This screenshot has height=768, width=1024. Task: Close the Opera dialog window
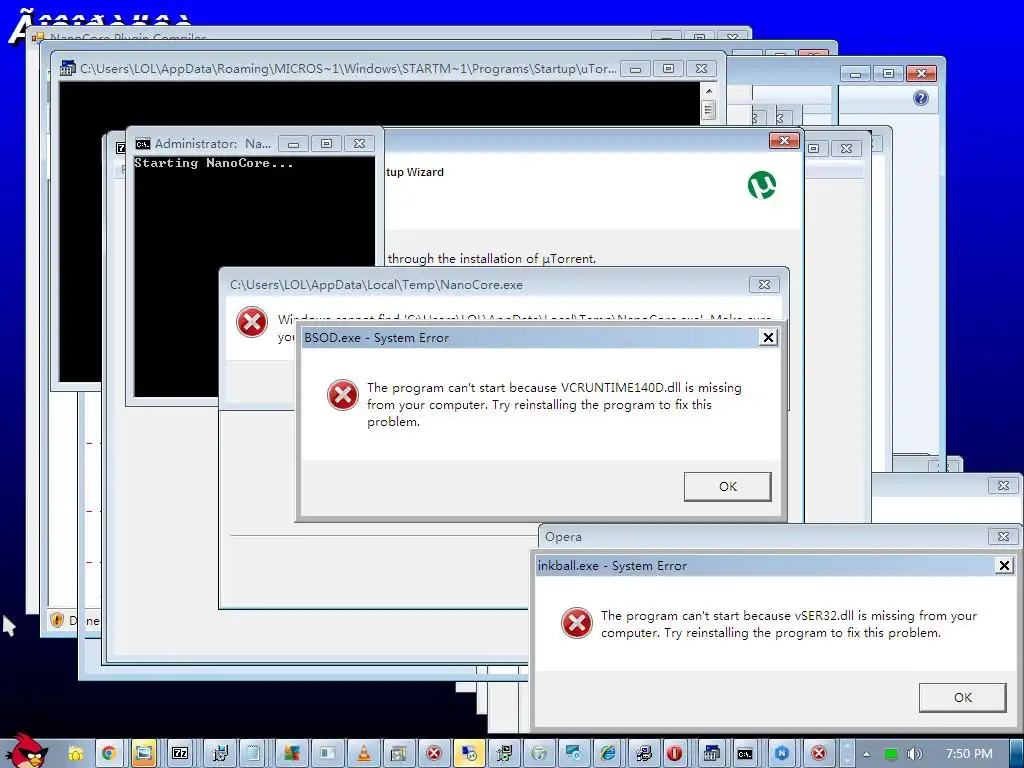click(x=1003, y=537)
